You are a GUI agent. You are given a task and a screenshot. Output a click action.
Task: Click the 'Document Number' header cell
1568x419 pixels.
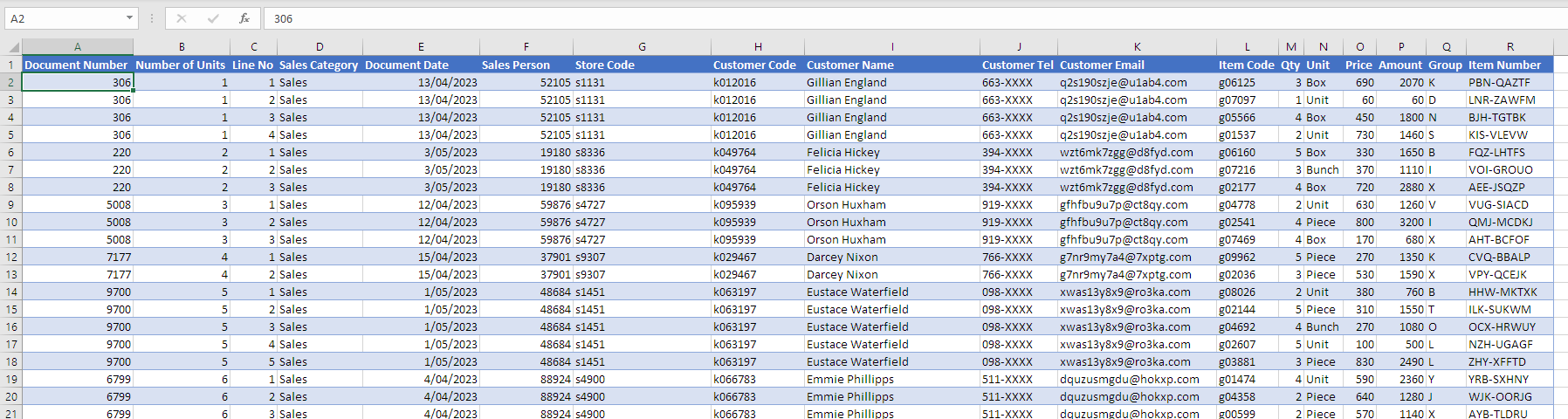[78, 65]
